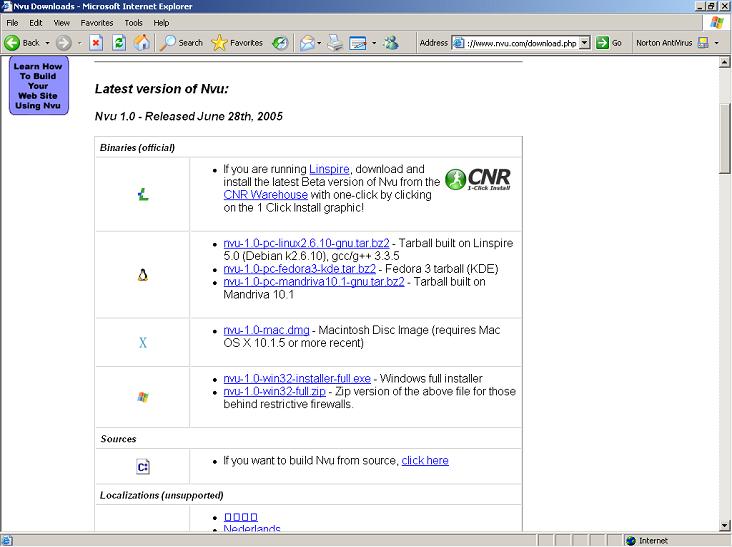Open the address bar URL dropdown
Image resolution: width=732 pixels, height=547 pixels.
click(585, 43)
